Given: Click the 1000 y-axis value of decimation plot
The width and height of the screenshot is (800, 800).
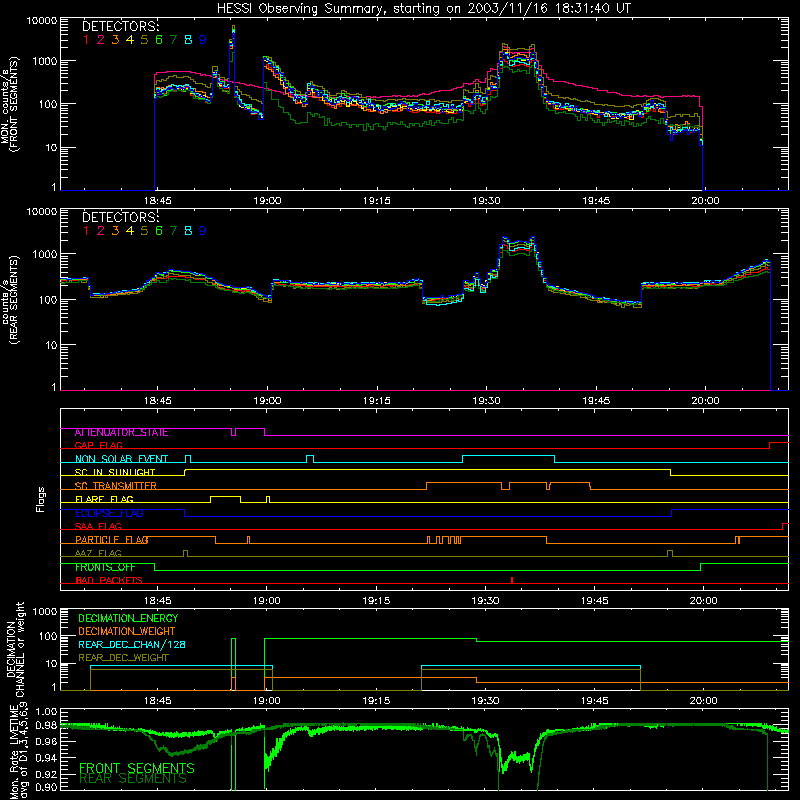Looking at the screenshot, I should pyautogui.click(x=45, y=612).
